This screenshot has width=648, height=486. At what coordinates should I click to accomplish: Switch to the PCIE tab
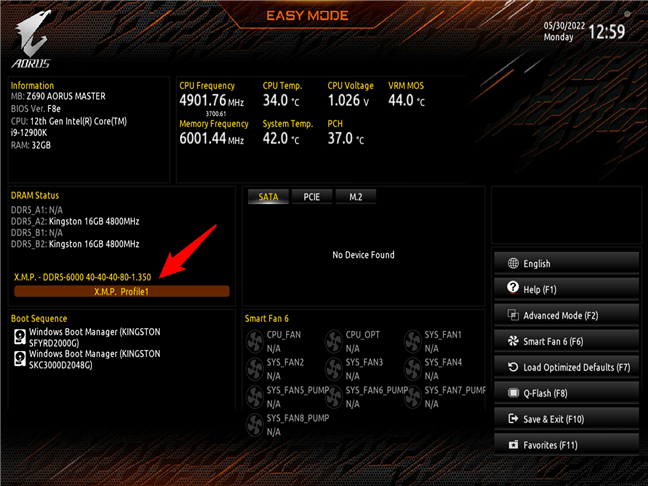click(312, 197)
